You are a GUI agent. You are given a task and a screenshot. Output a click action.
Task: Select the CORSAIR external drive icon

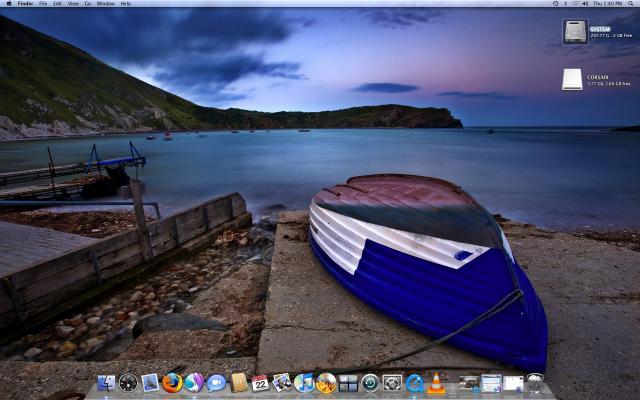pos(572,80)
